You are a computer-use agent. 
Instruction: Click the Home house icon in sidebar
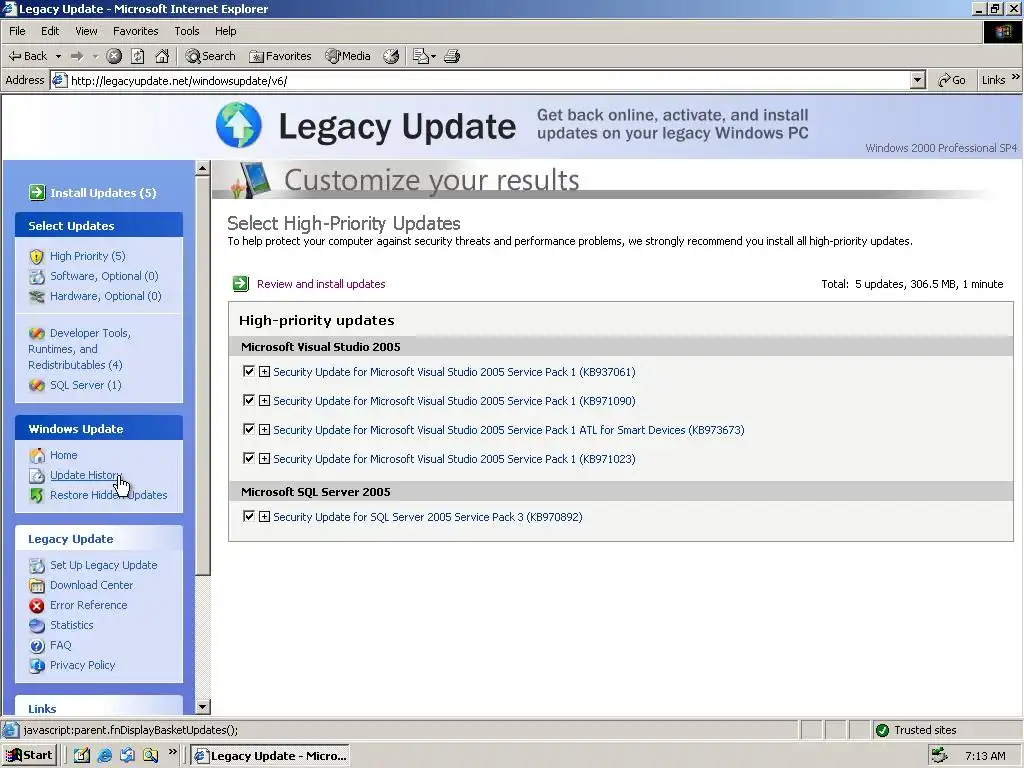pyautogui.click(x=37, y=455)
